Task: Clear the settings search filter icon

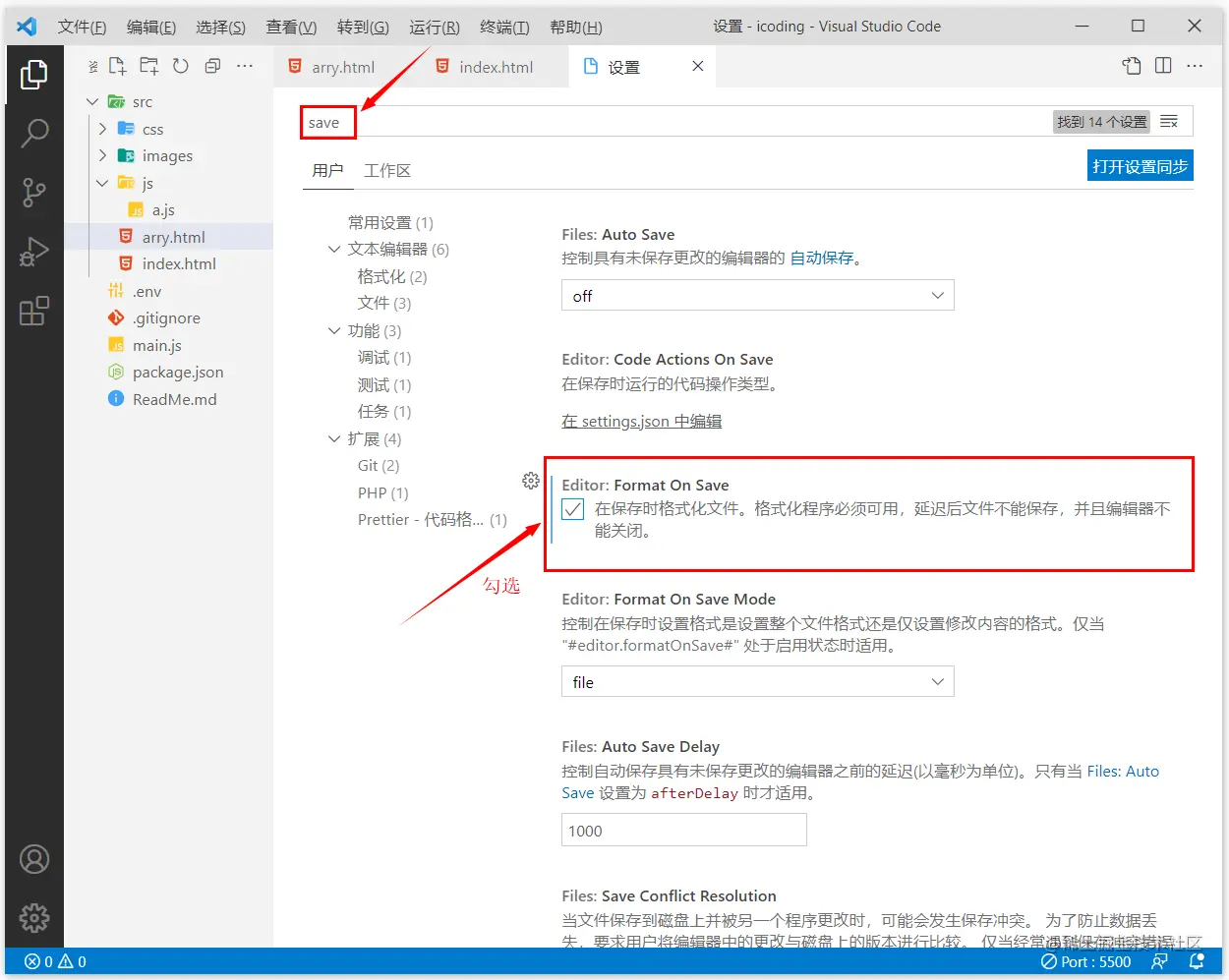Action: click(1169, 122)
